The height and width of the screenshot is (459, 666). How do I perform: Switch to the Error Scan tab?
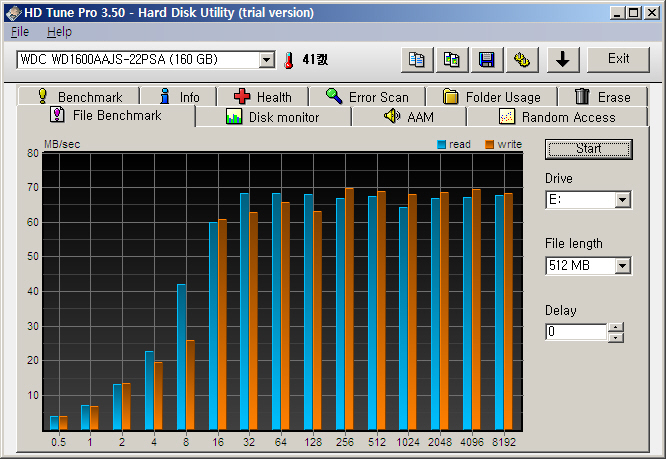tap(367, 97)
